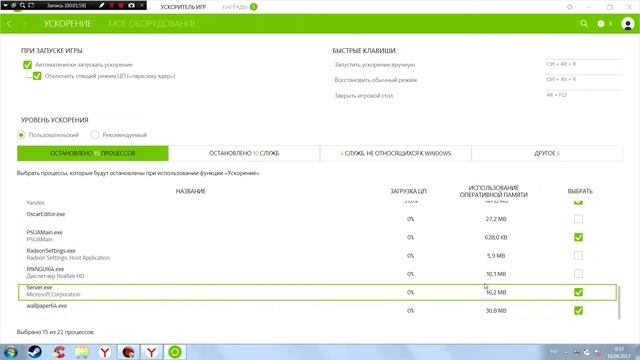Select the PSUAMain.exe process name
This screenshot has height=360, width=640.
click(x=44, y=232)
